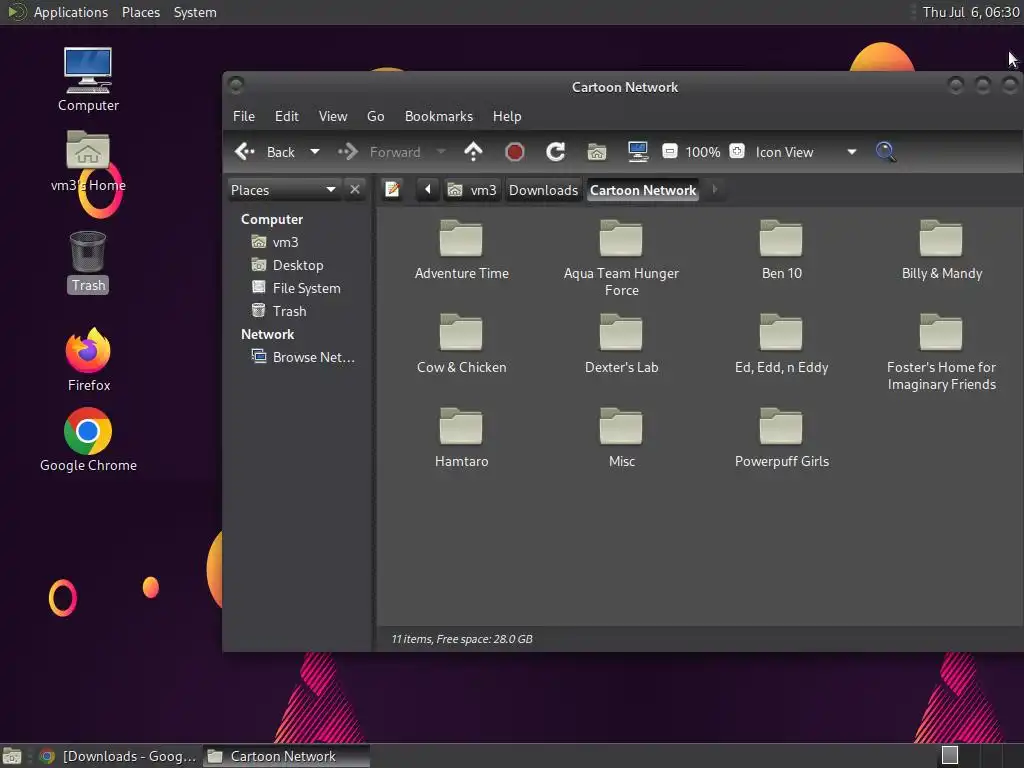The width and height of the screenshot is (1024, 768).
Task: Select the Hamtaro folder
Action: [461, 439]
